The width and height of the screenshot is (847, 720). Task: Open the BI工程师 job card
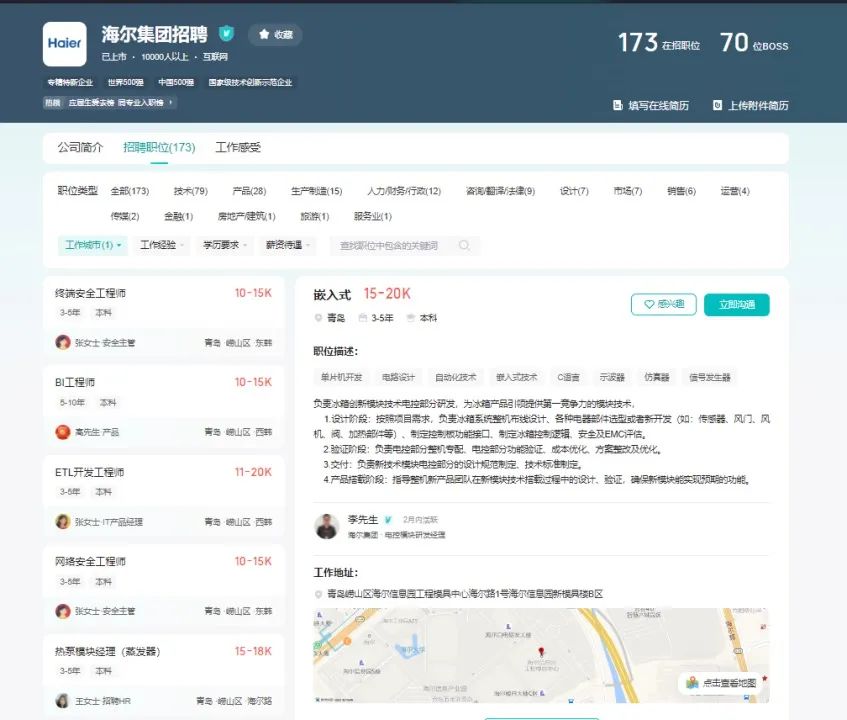(163, 407)
